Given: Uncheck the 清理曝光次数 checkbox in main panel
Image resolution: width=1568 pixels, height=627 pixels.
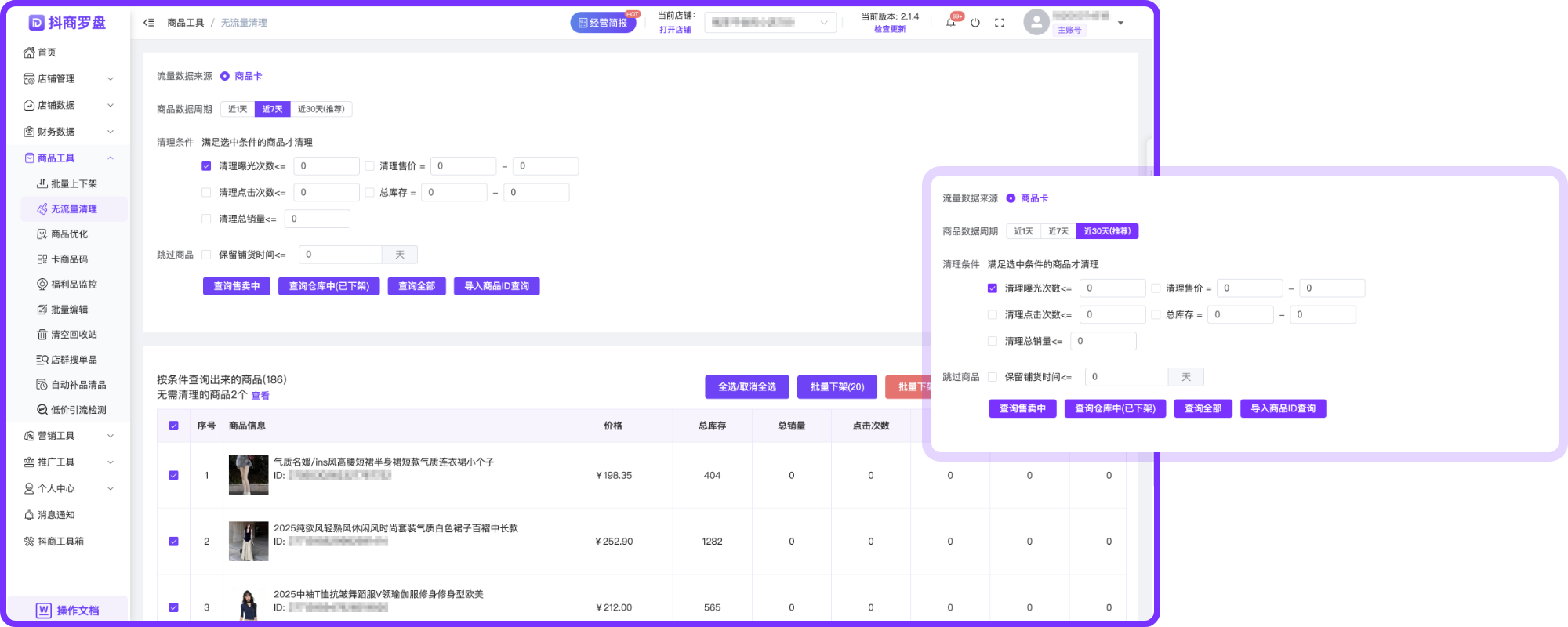Looking at the screenshot, I should tap(206, 166).
